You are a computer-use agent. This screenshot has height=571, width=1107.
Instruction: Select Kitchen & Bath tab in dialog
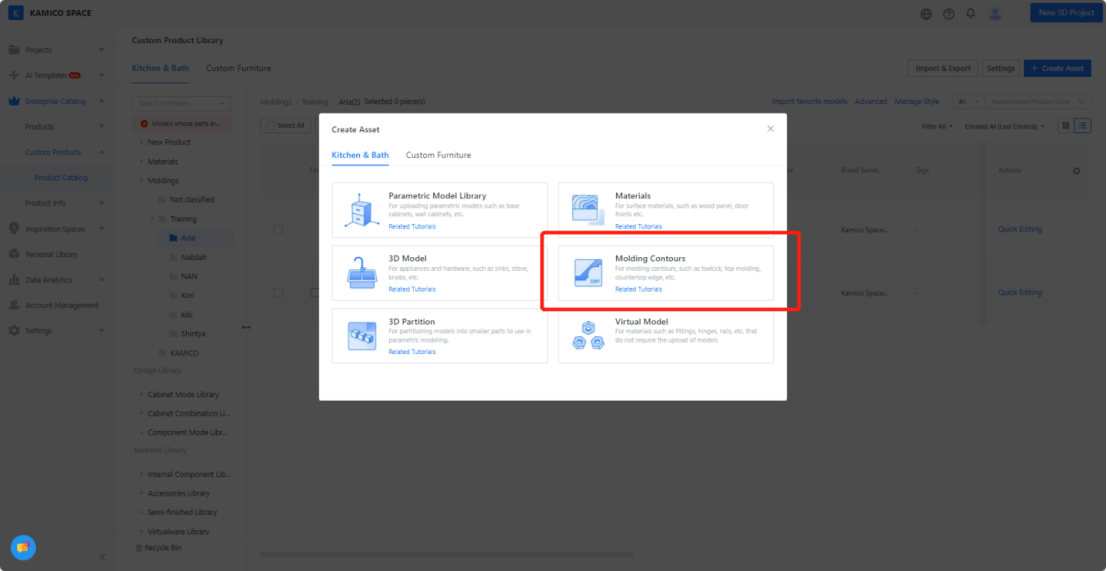coord(360,155)
